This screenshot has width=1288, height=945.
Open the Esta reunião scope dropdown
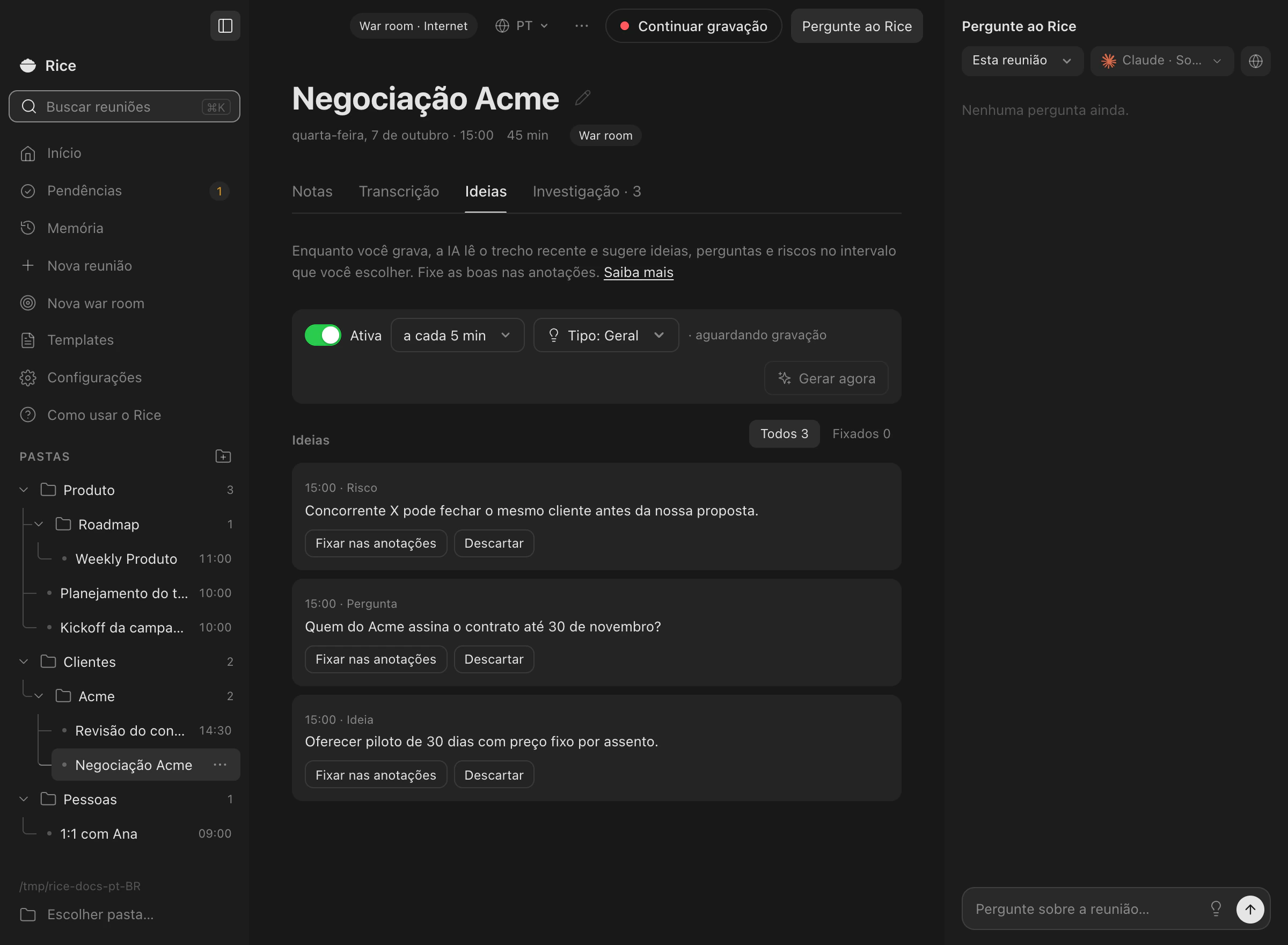point(1022,61)
